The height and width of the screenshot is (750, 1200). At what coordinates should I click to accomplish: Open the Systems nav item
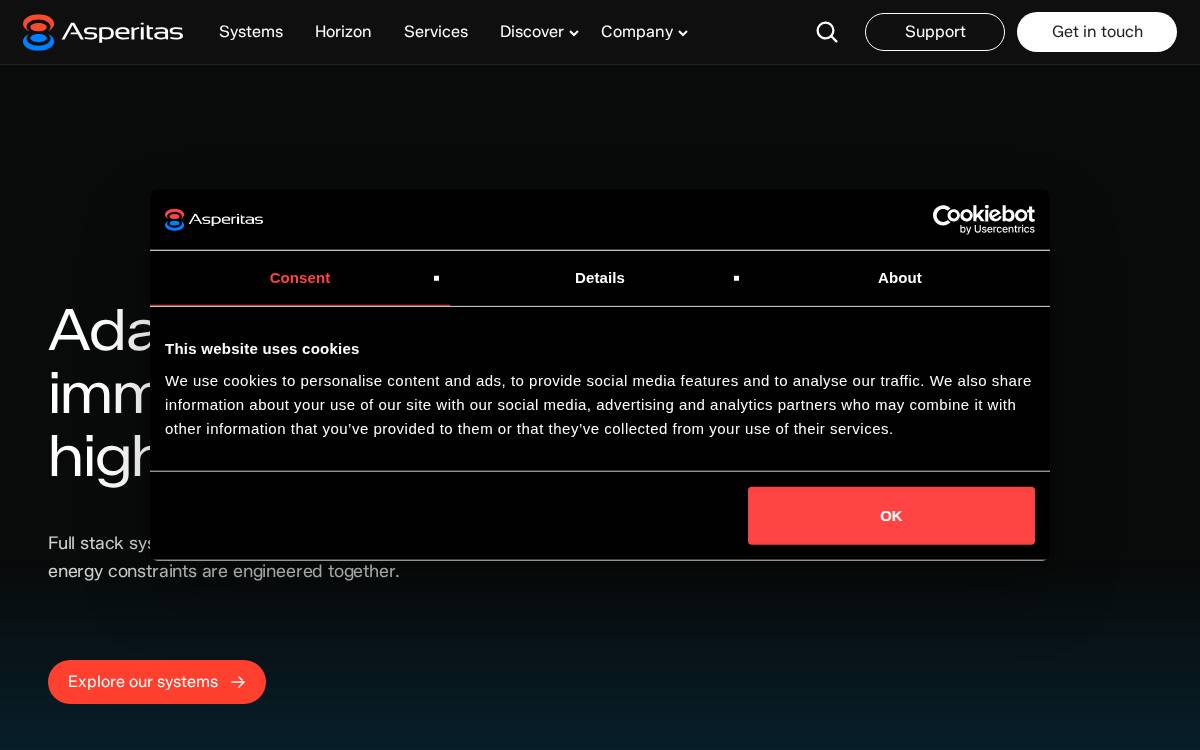[251, 32]
